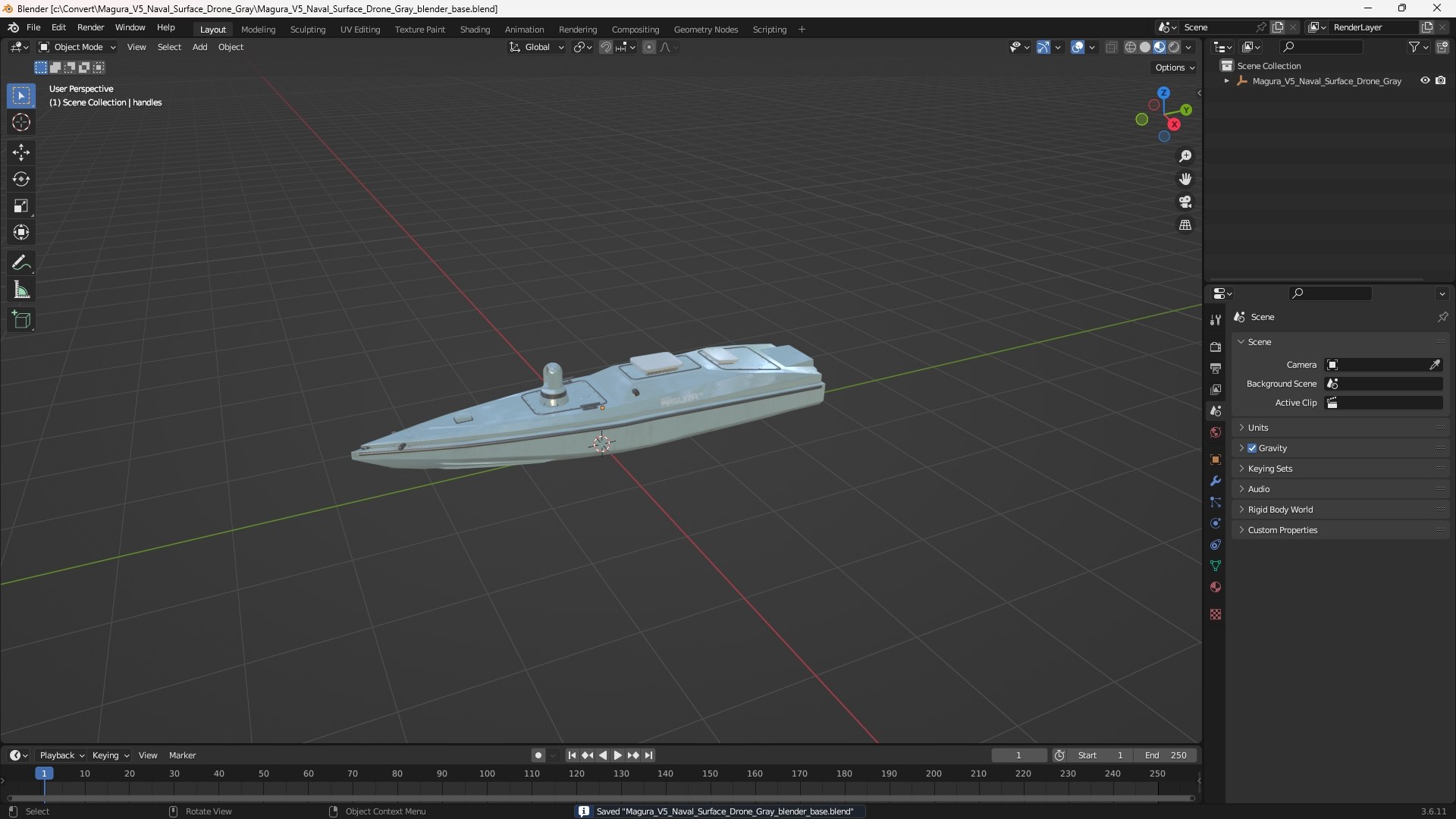This screenshot has height=819, width=1456.
Task: Toggle X-ray mode
Action: (x=1111, y=47)
